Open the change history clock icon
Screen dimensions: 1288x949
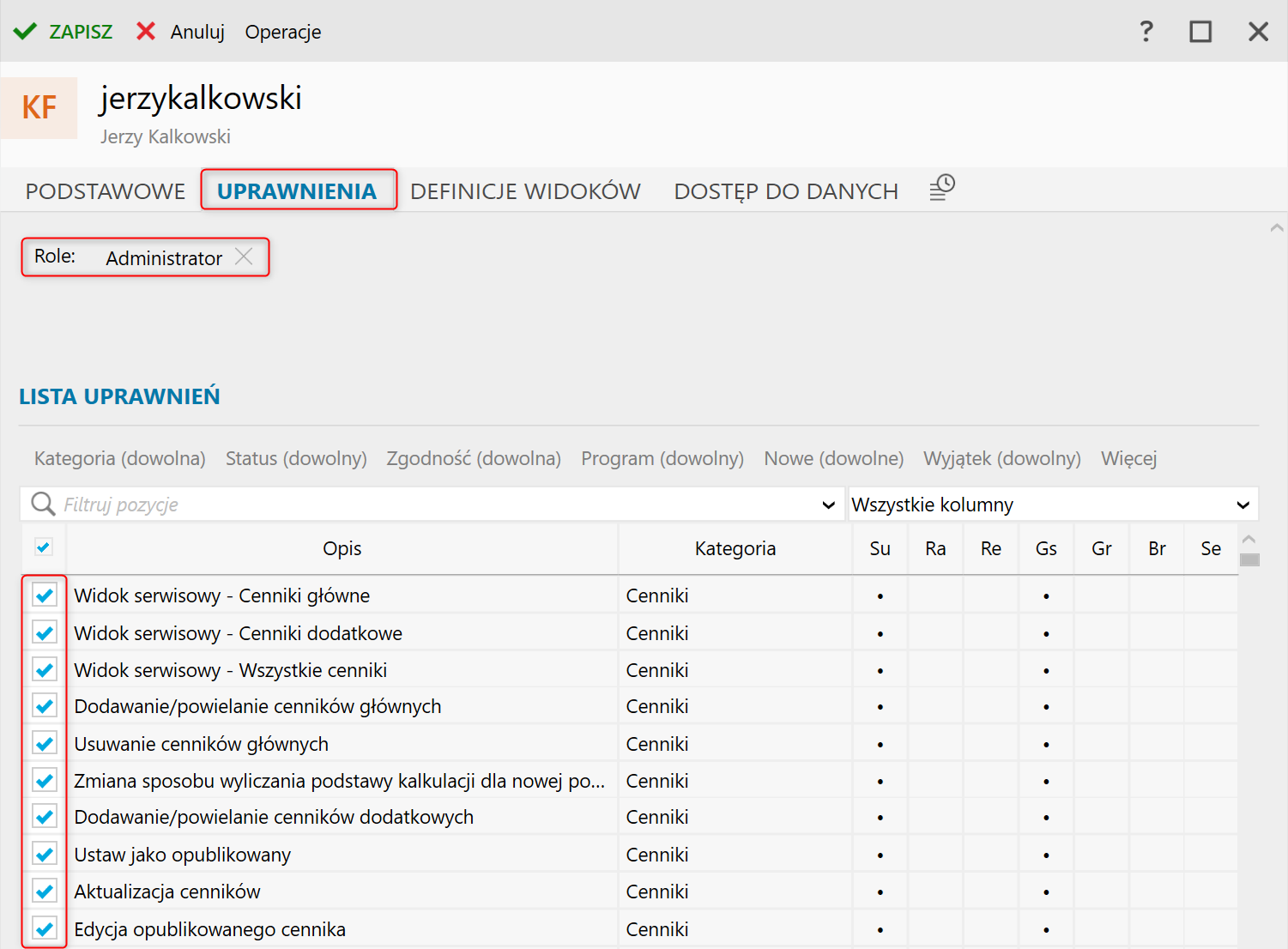coord(942,188)
